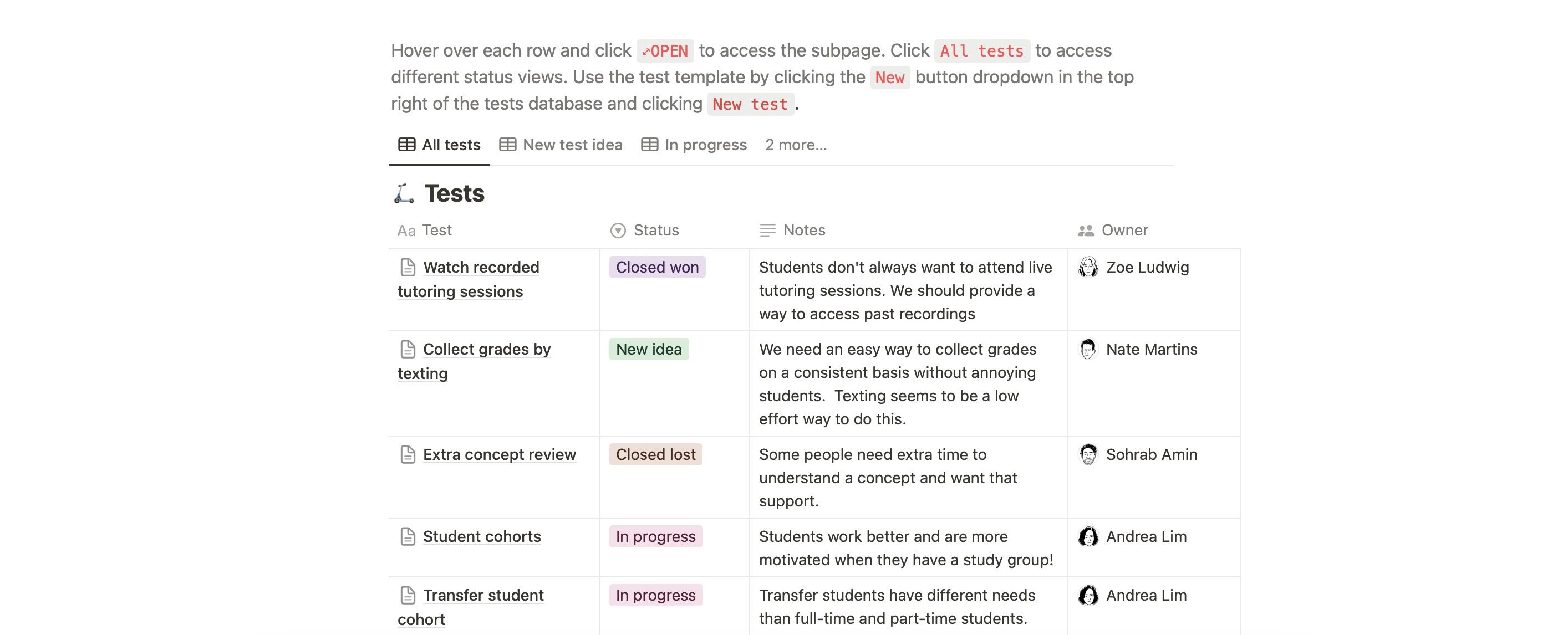Open Collect grades by texting page
This screenshot has width=1568, height=635.
point(486,349)
